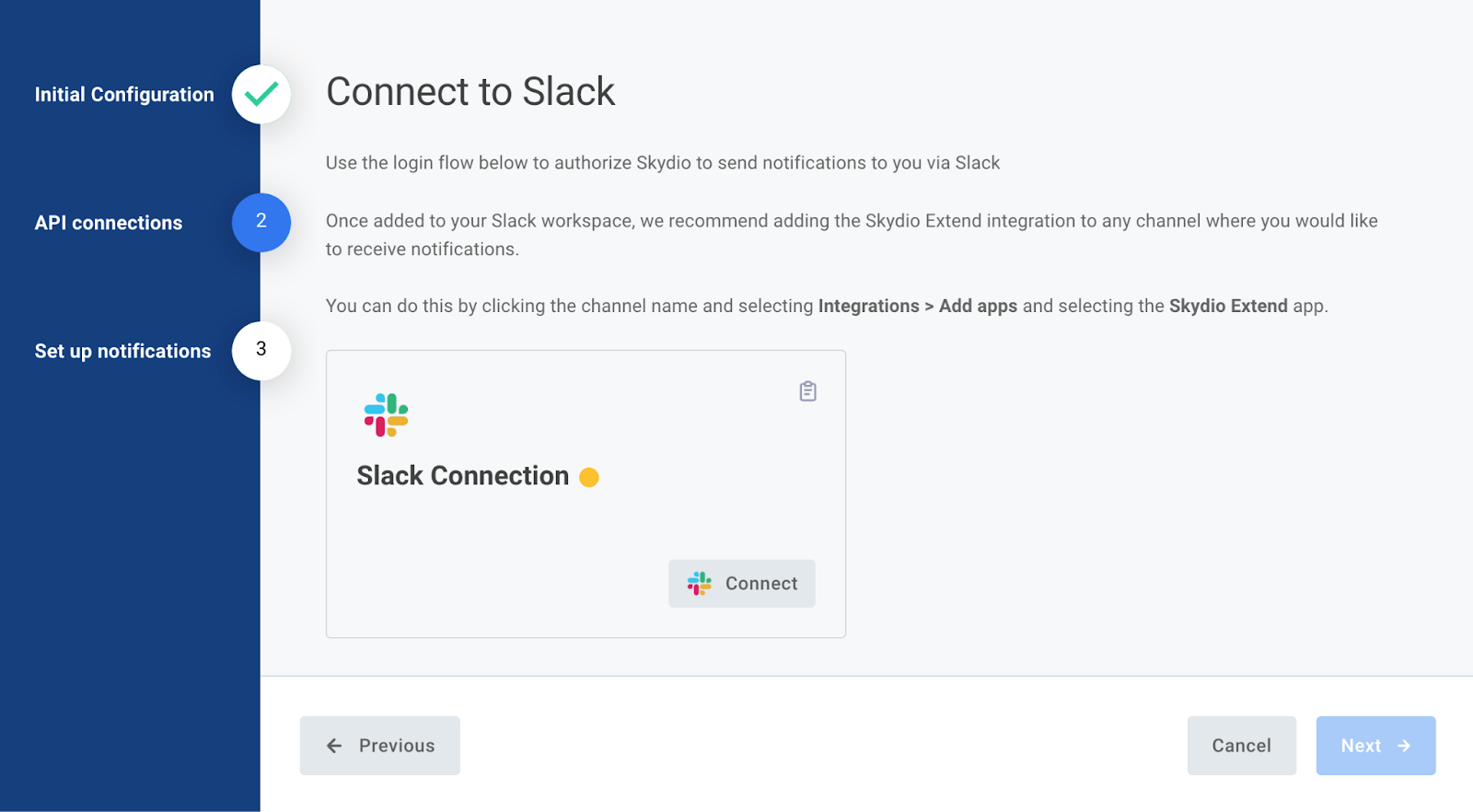The height and width of the screenshot is (812, 1473).
Task: Click the bold Skydio Extend text
Action: point(1228,306)
